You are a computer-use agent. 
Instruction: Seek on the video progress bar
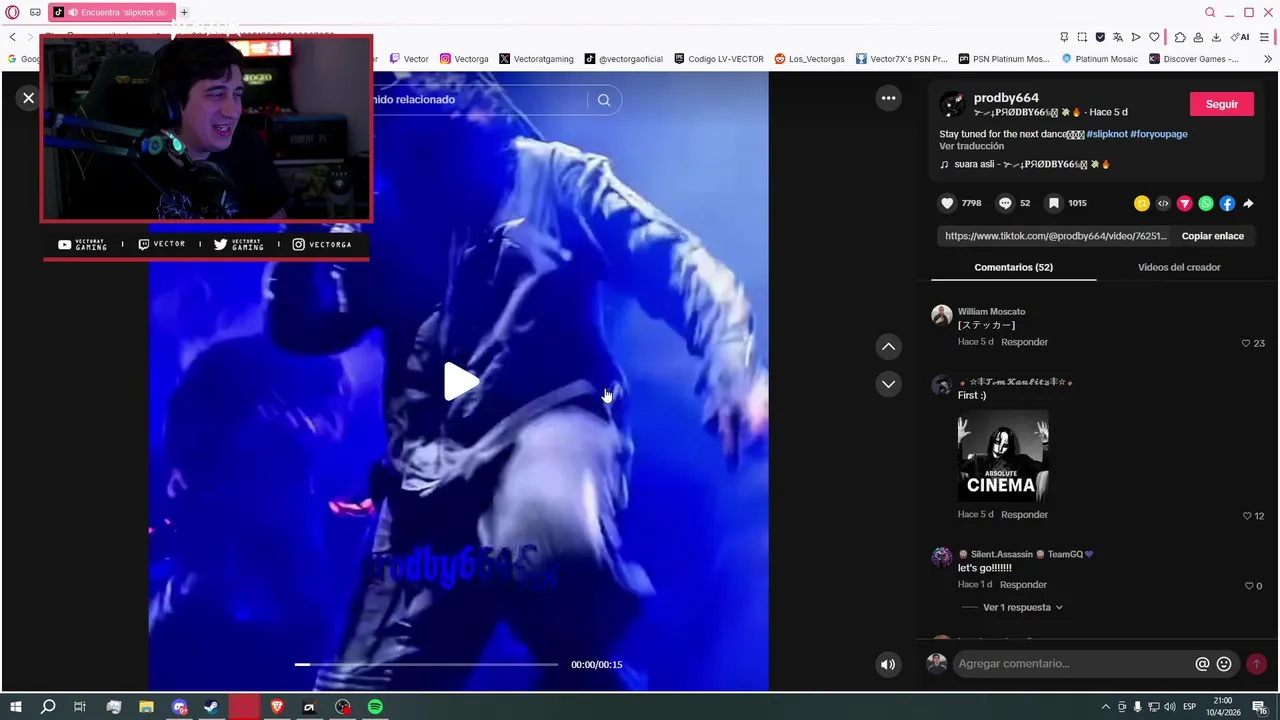[426, 664]
